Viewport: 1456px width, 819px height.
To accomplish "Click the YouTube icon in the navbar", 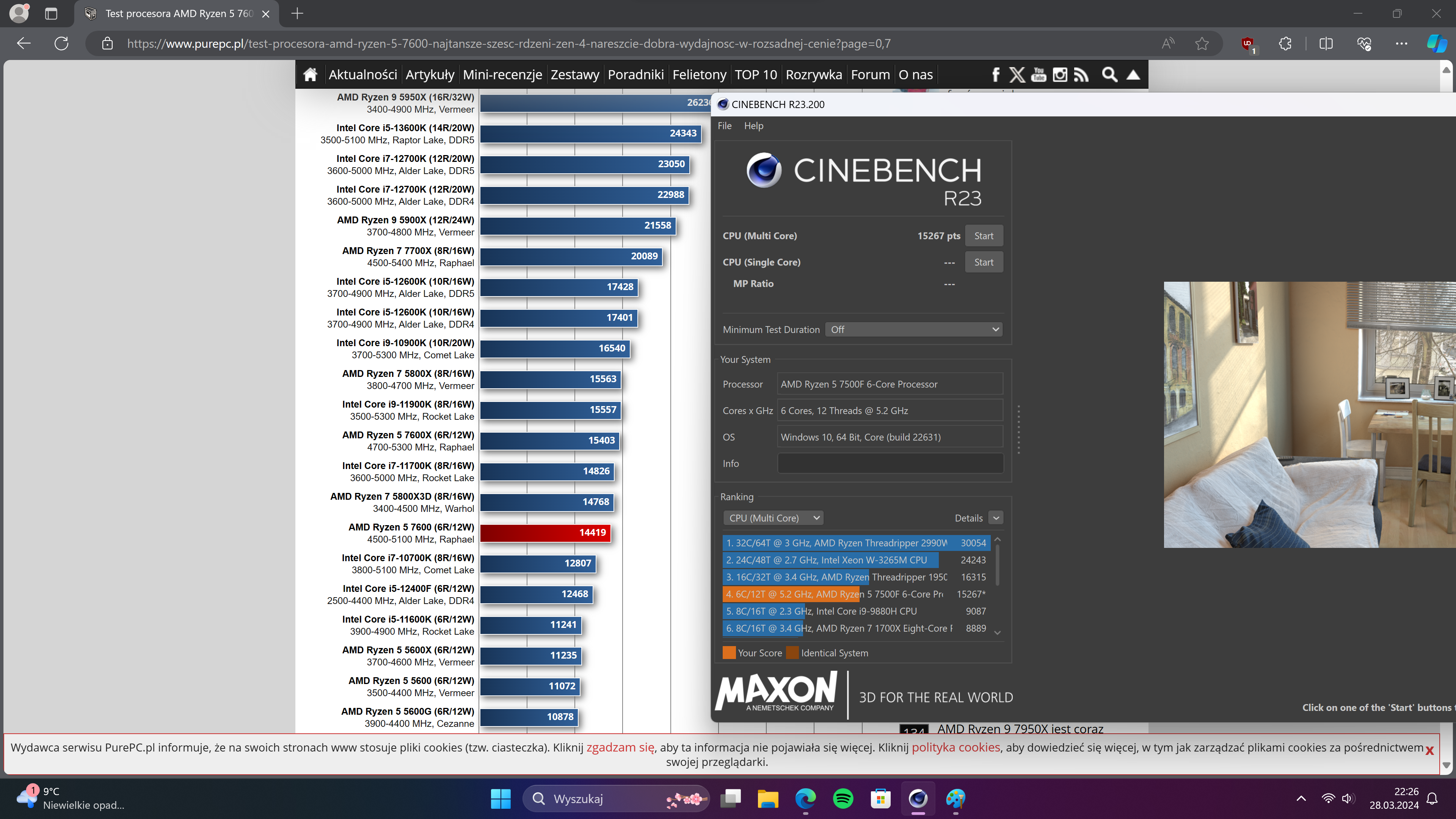I will point(1038,75).
